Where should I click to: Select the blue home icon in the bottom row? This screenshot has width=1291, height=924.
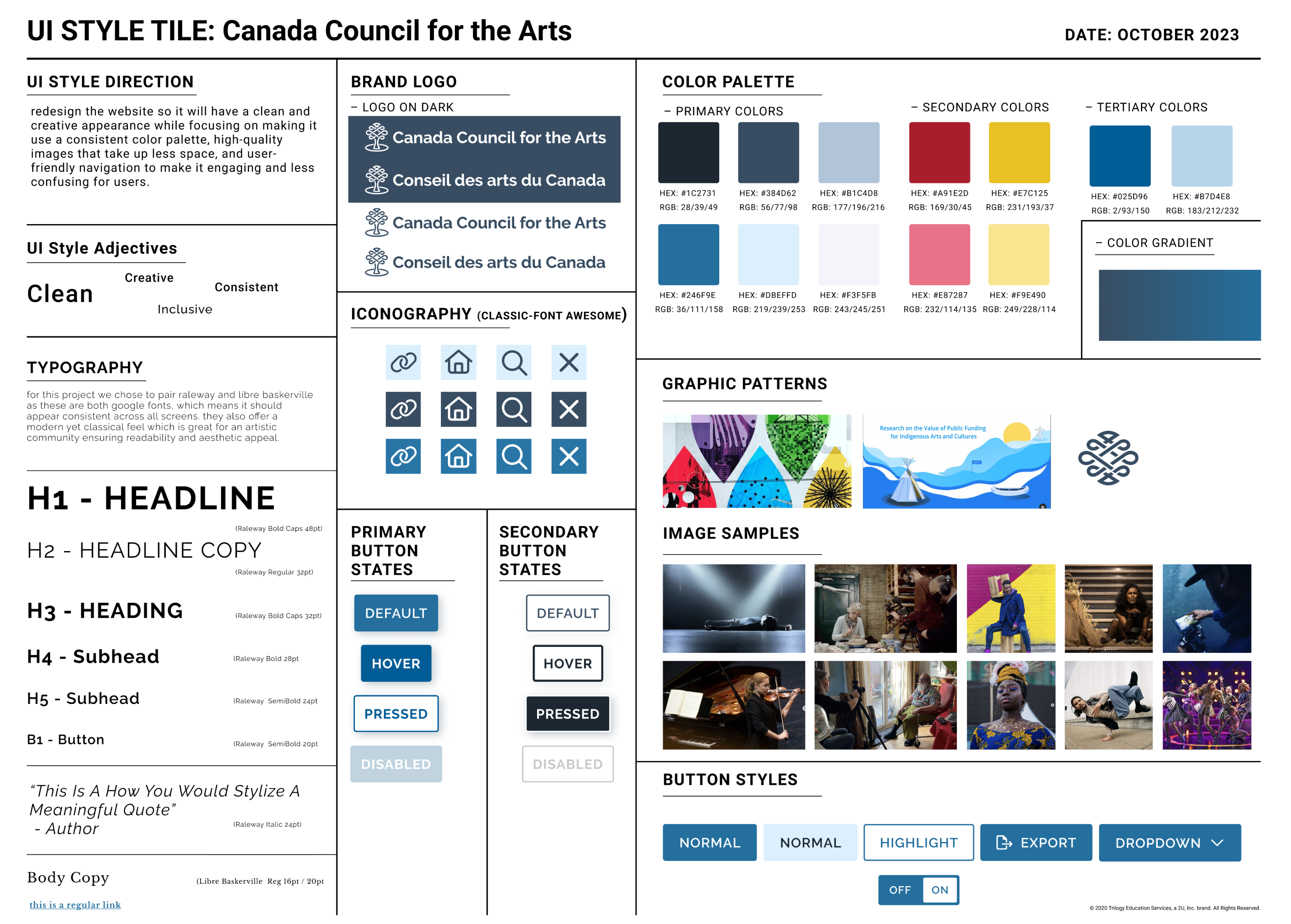pyautogui.click(x=458, y=456)
